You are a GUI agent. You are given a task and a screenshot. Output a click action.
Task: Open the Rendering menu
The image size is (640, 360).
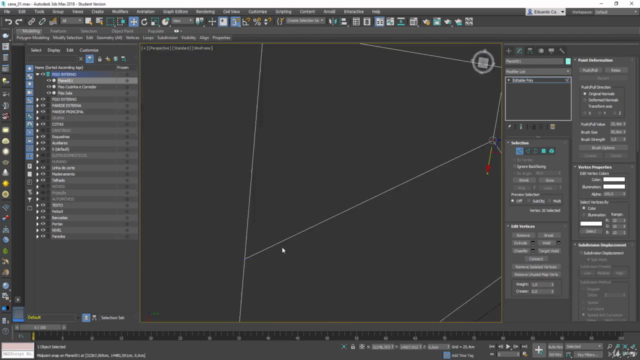205,12
